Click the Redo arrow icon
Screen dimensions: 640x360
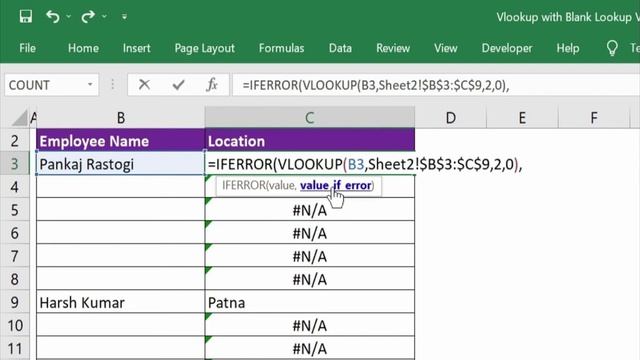coord(87,17)
